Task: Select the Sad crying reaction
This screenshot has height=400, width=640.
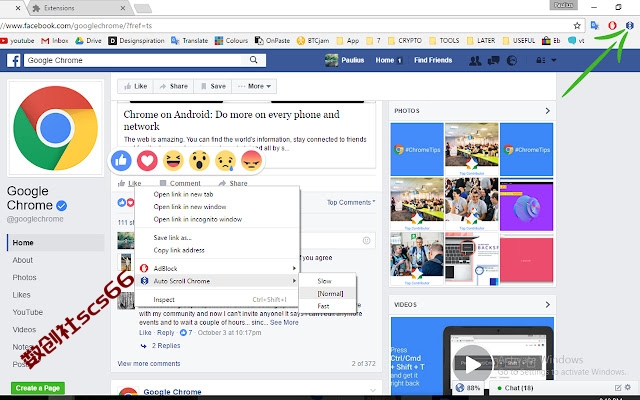Action: tap(225, 160)
